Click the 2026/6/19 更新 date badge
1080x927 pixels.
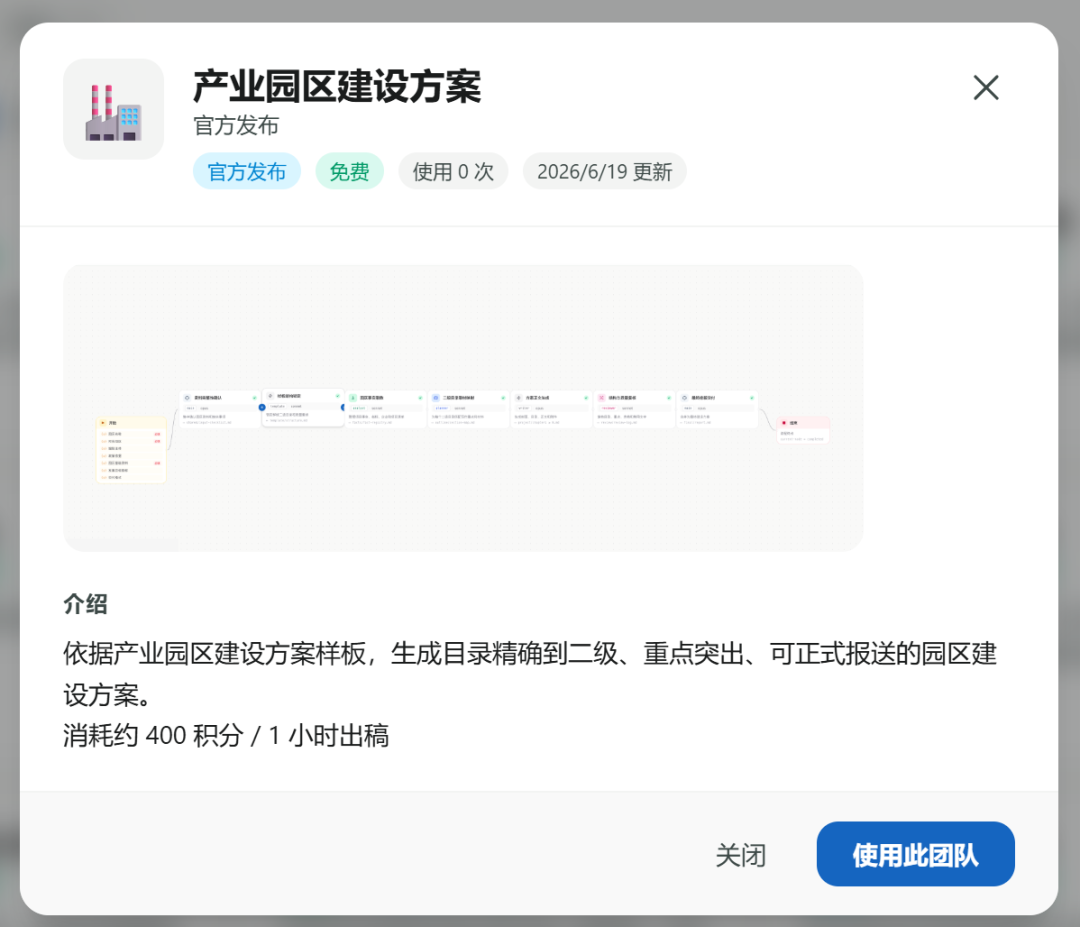[x=604, y=171]
